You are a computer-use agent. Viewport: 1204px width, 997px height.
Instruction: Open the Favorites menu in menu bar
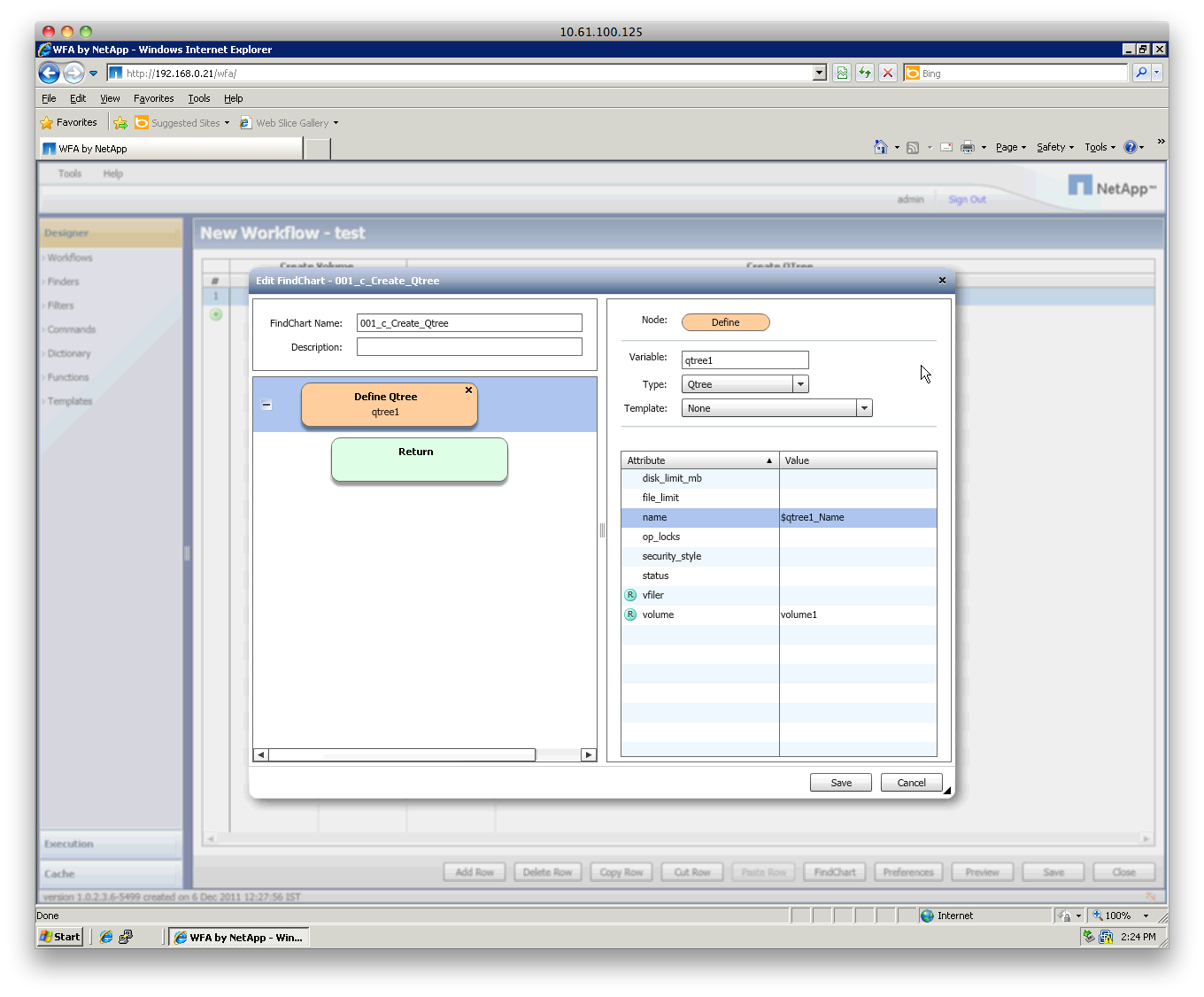pos(153,98)
